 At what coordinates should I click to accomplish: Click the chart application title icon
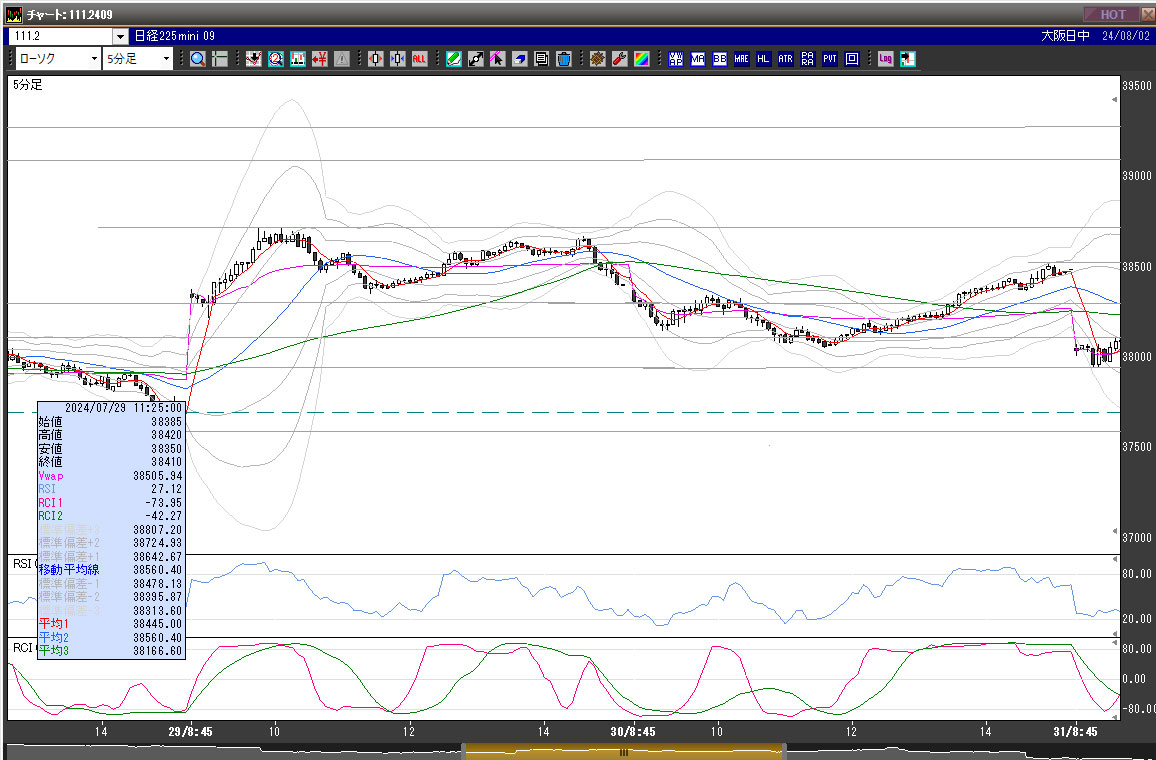(14, 14)
